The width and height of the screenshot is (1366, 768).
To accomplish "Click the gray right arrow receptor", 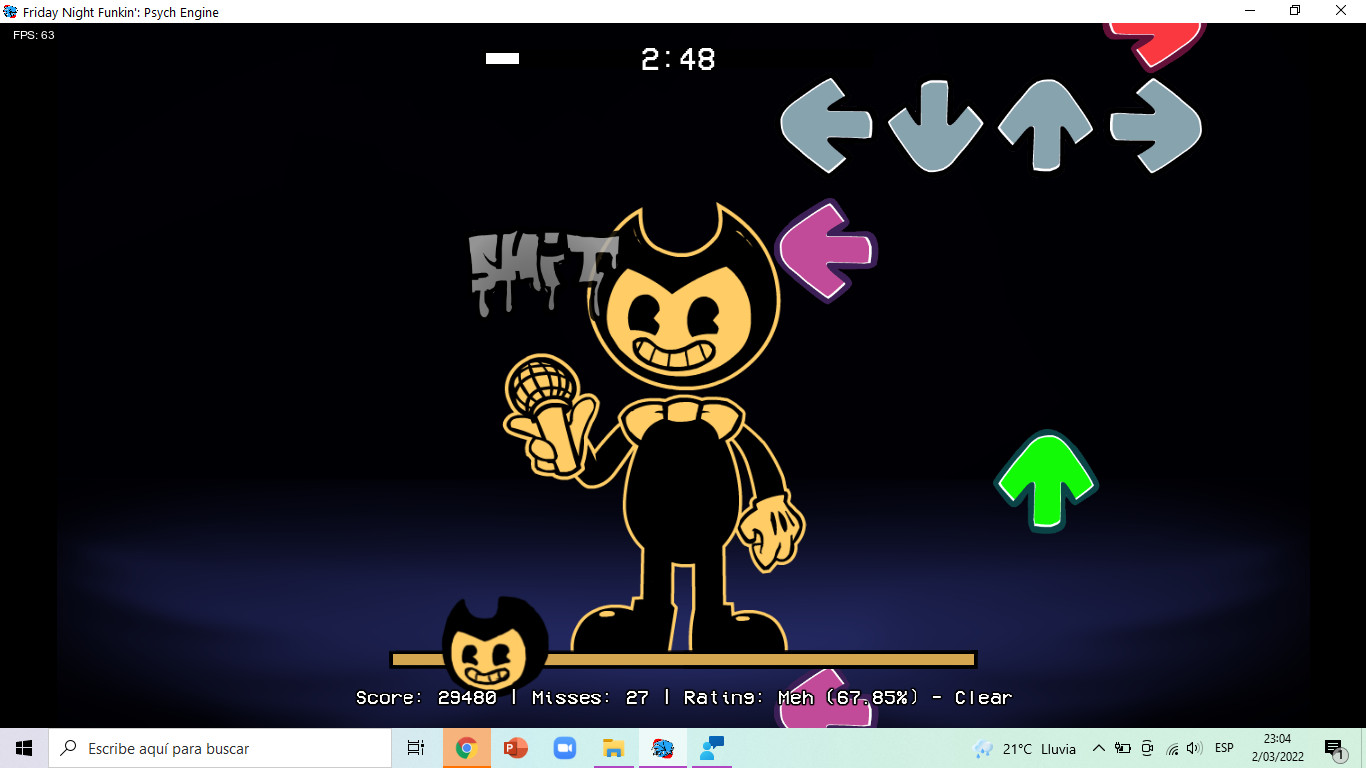I will tap(1156, 126).
